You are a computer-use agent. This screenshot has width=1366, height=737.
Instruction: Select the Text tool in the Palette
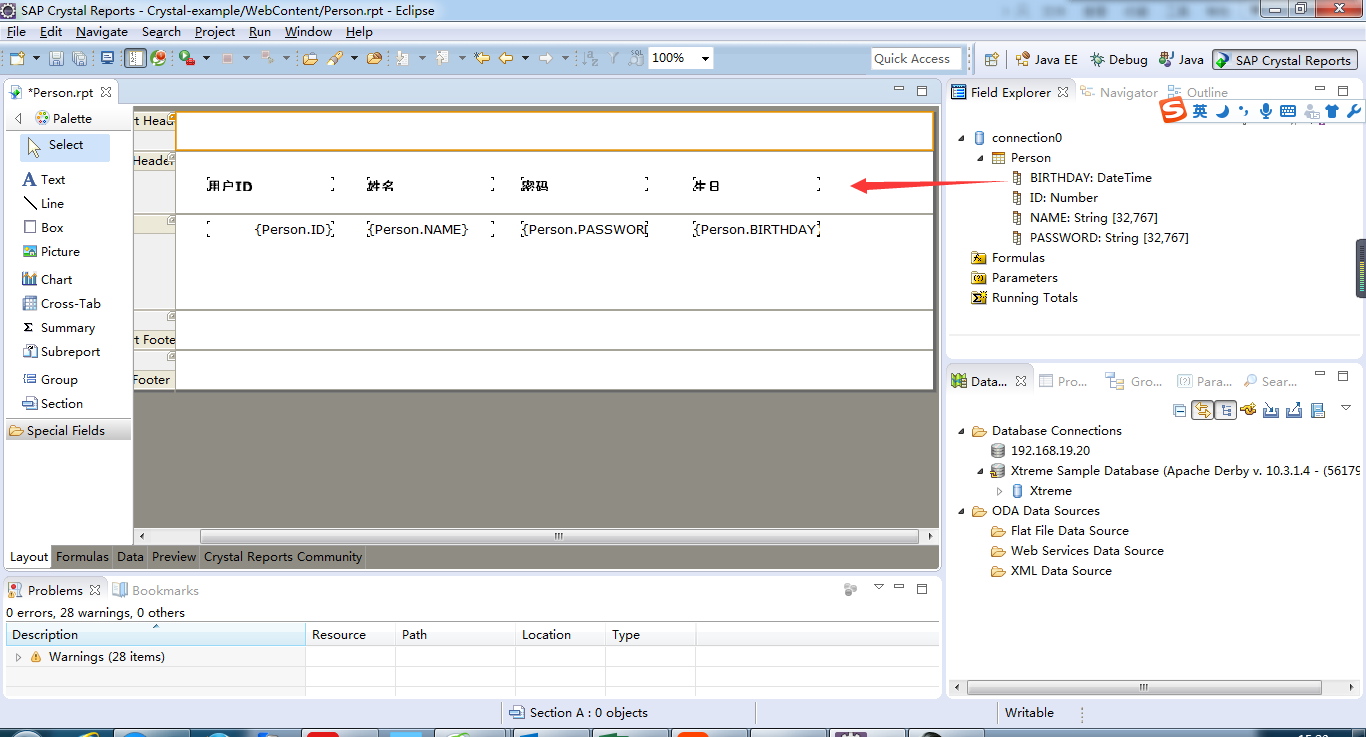pos(50,179)
